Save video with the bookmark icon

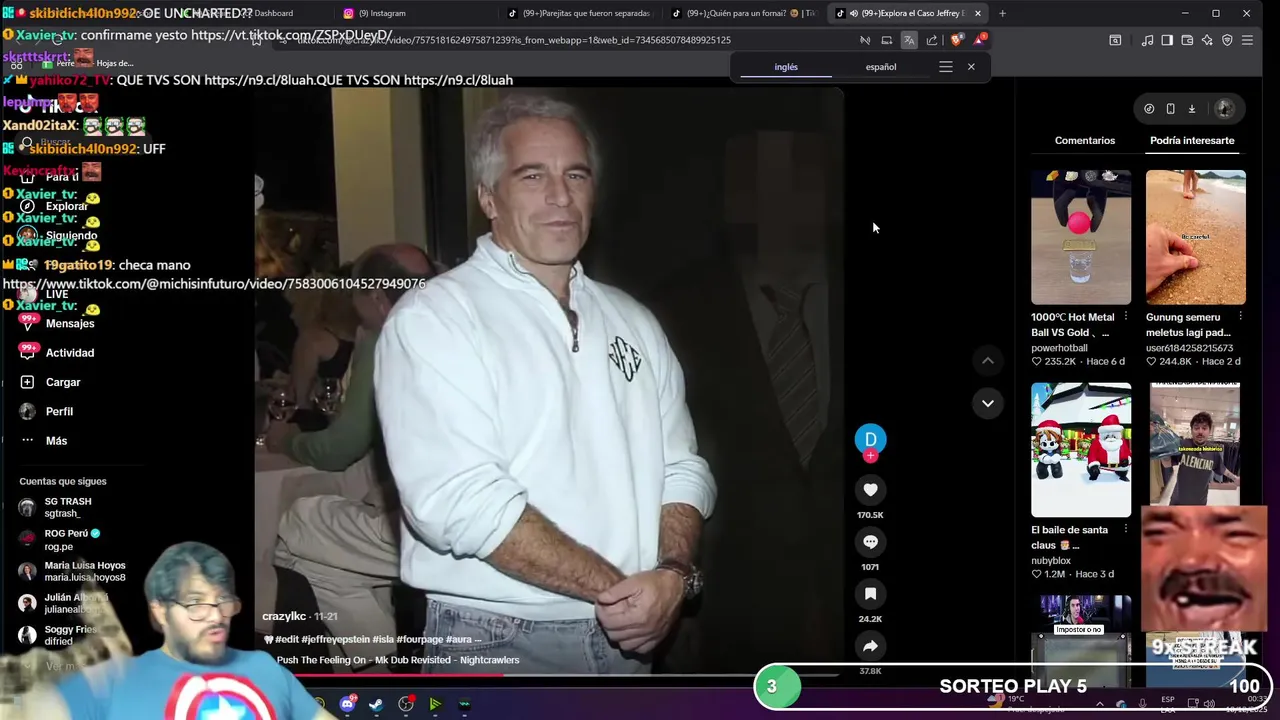pos(870,594)
